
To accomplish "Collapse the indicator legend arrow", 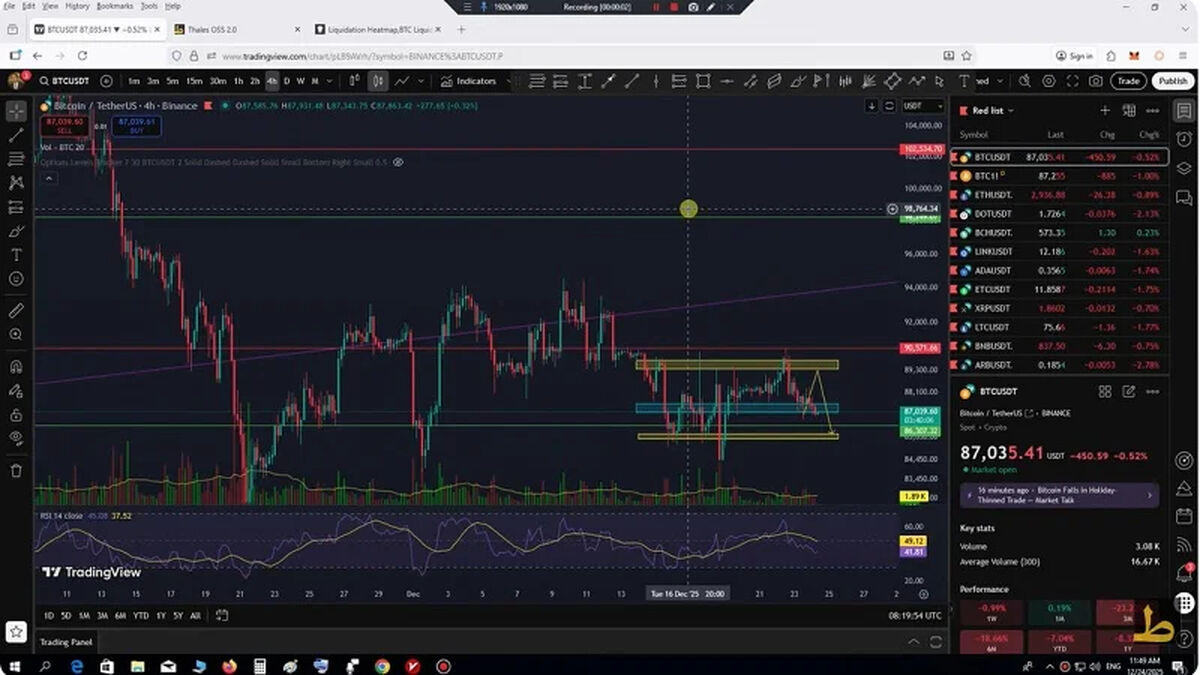I will click(x=49, y=178).
